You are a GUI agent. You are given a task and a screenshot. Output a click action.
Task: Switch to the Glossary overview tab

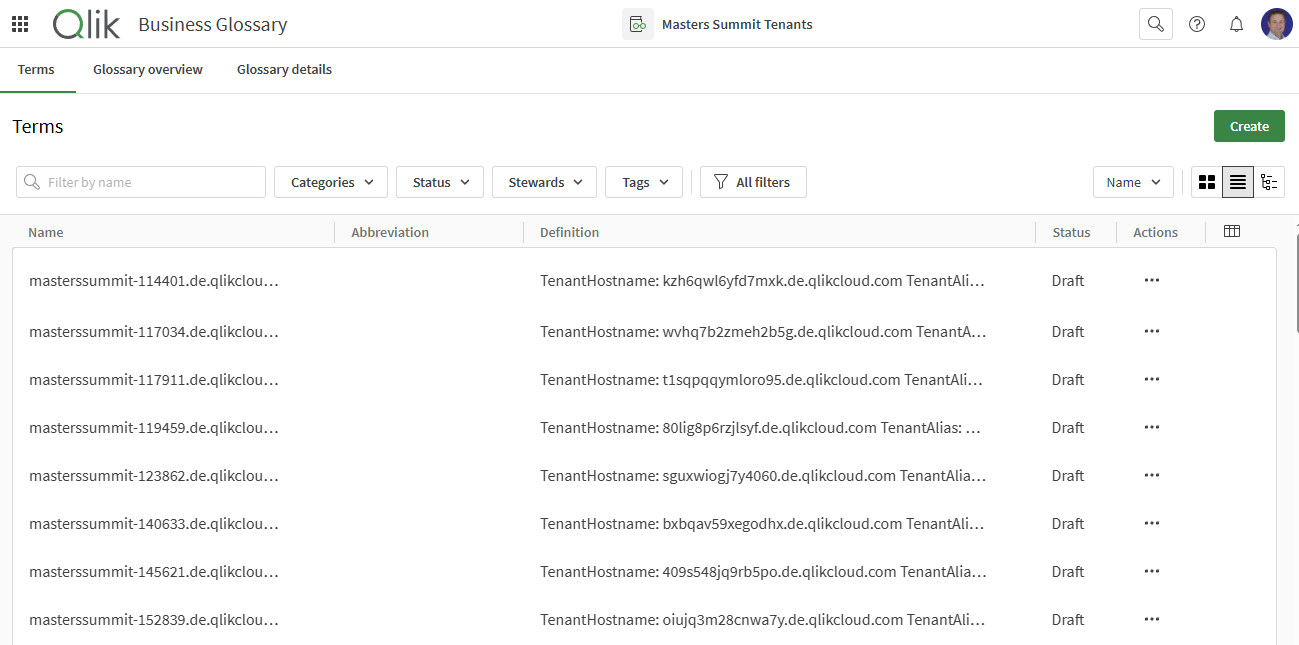tap(148, 70)
